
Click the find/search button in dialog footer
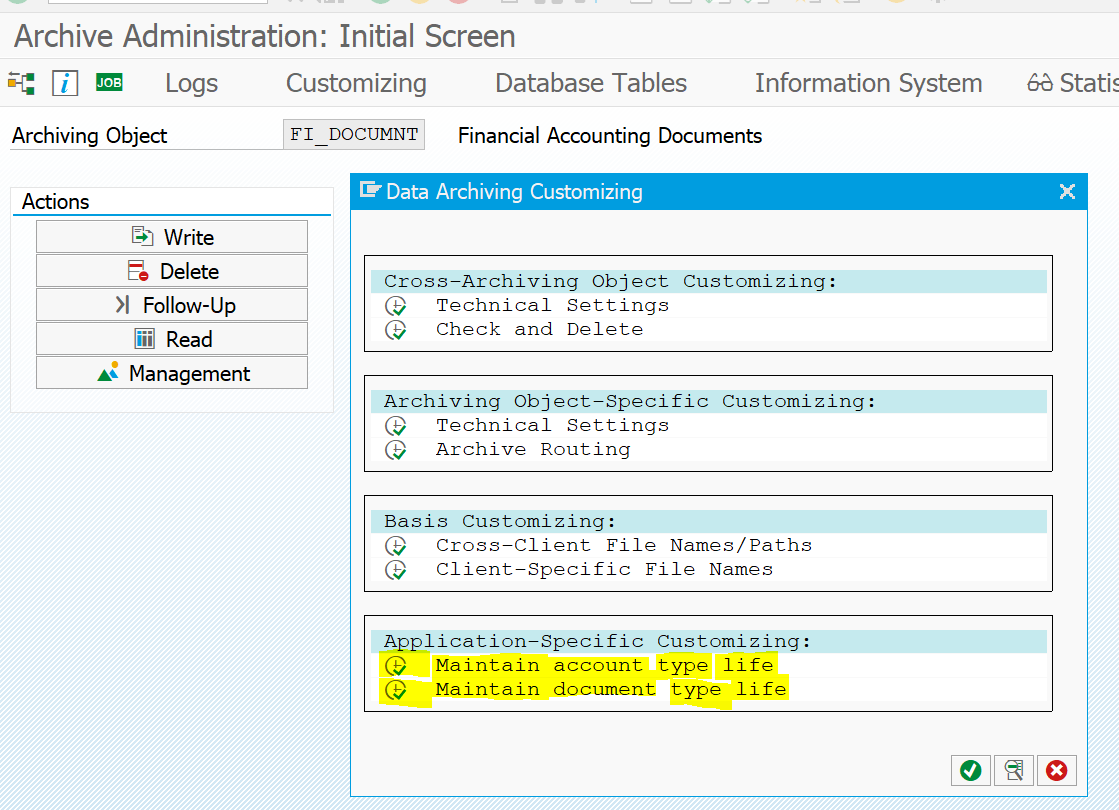click(1013, 770)
